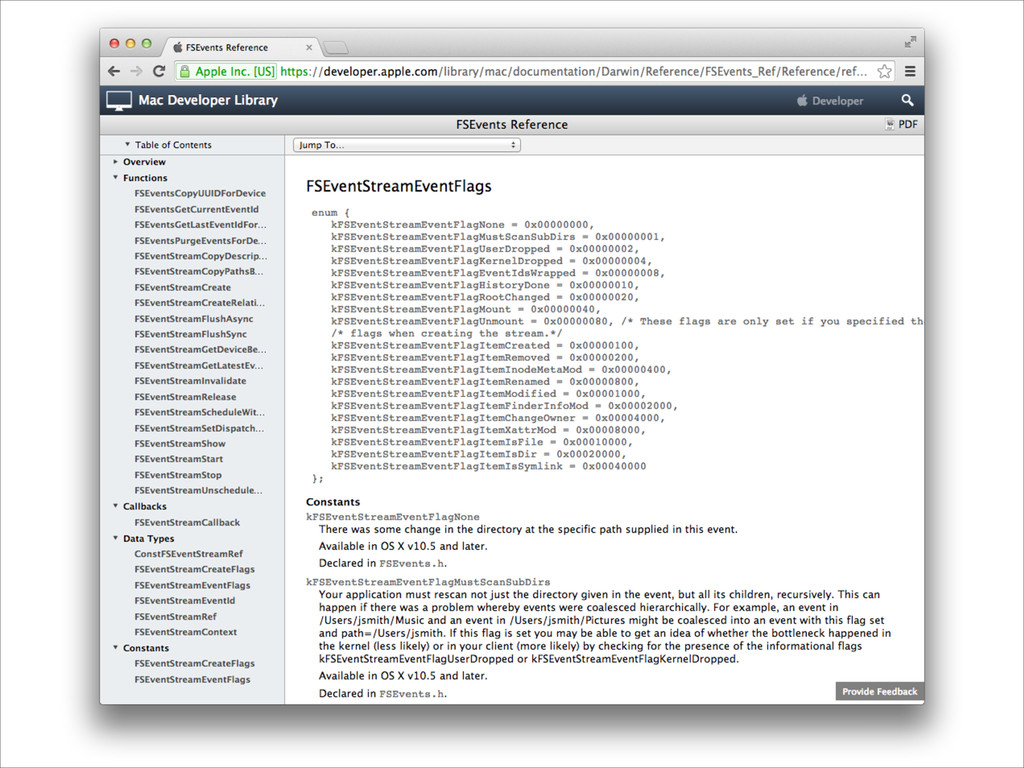The height and width of the screenshot is (768, 1024).
Task: Go to FSEventStreamFlushSync
Action: tap(191, 334)
